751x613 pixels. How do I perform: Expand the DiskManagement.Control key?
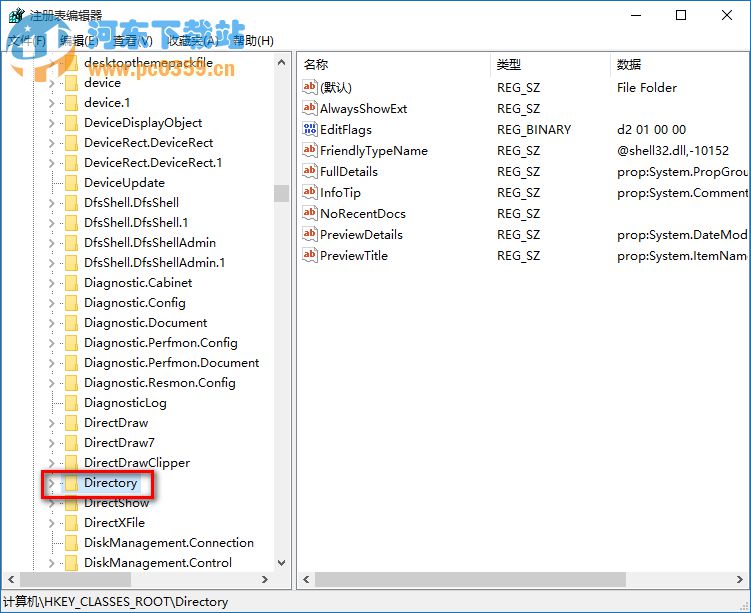pyautogui.click(x=51, y=563)
